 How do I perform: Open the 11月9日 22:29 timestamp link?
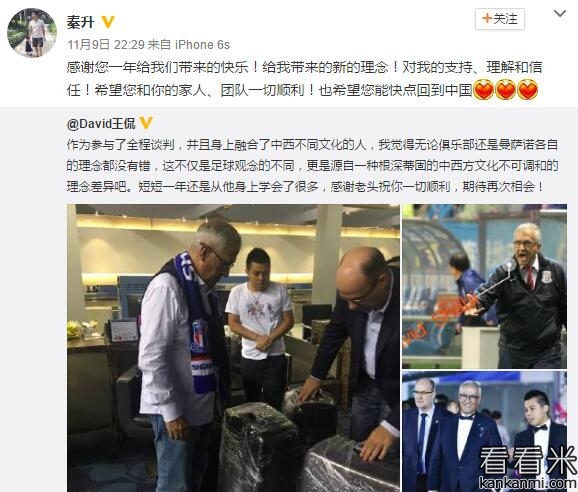(x=106, y=45)
